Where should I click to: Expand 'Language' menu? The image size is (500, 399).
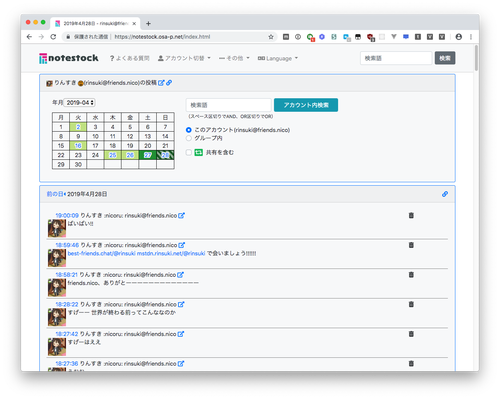pos(278,58)
